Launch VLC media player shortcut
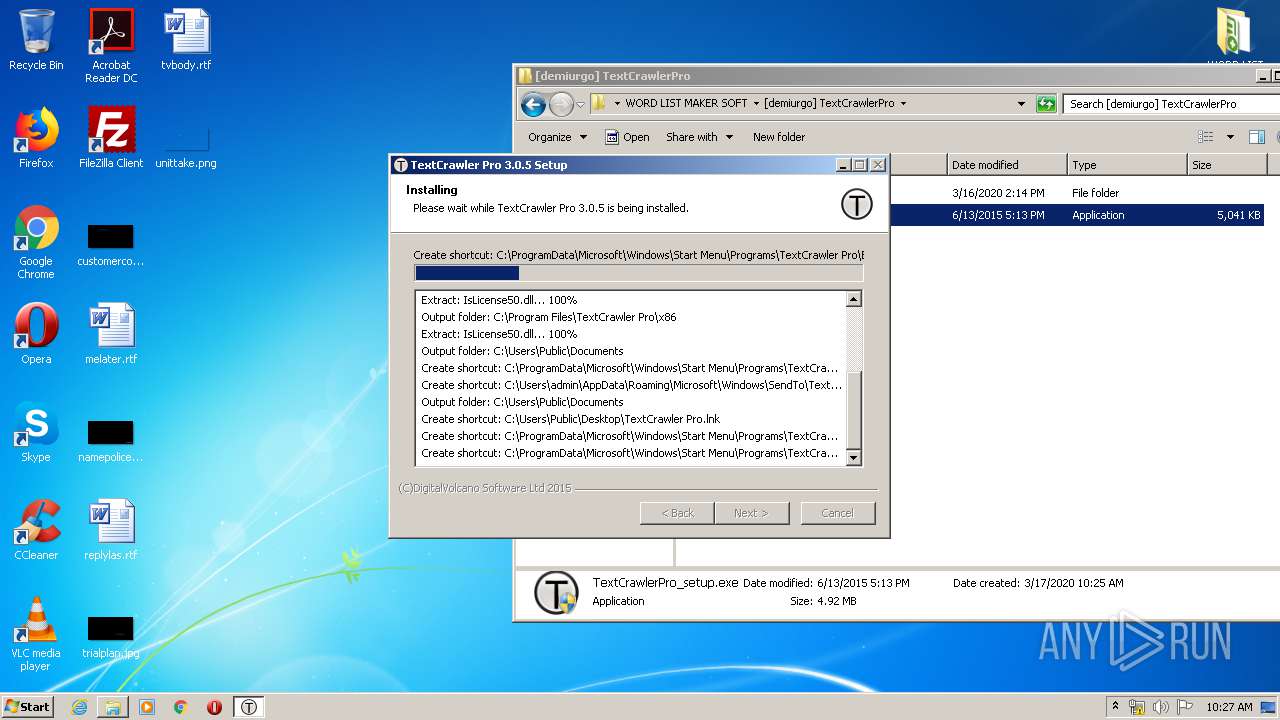This screenshot has width=1280, height=720. (x=36, y=634)
